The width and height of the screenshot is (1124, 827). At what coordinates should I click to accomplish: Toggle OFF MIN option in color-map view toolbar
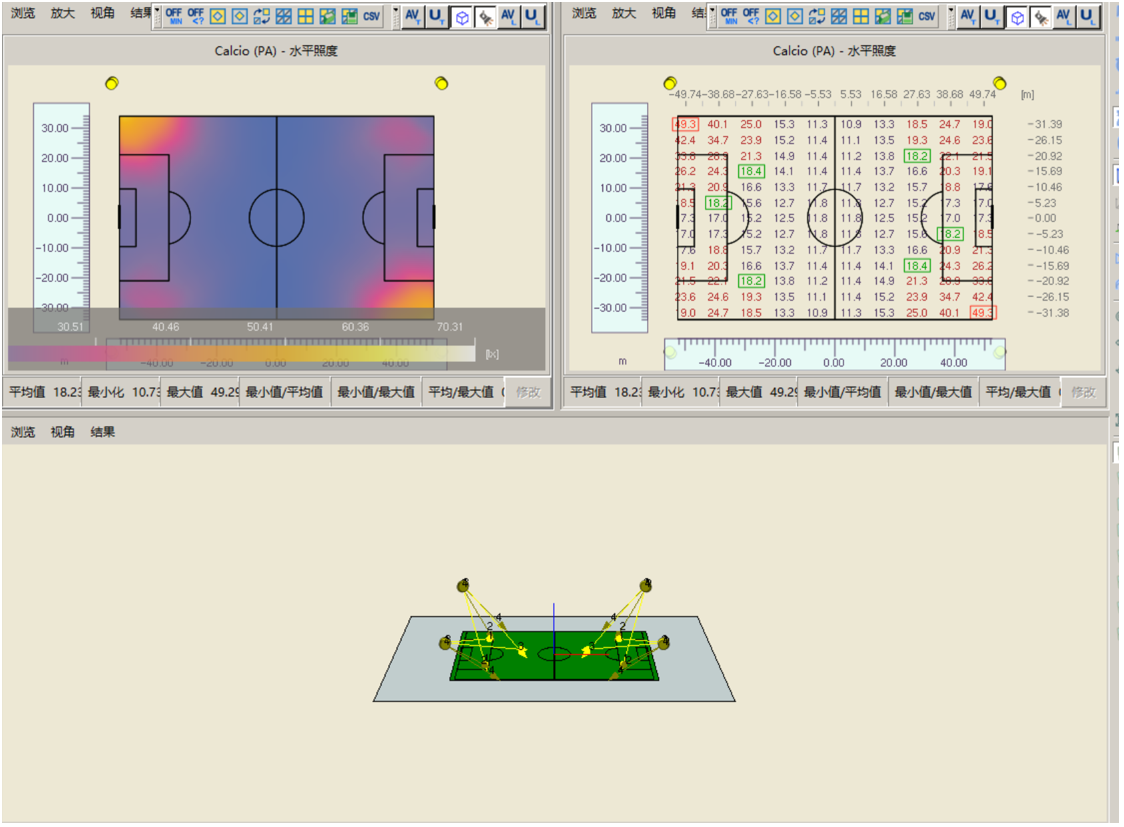173,16
